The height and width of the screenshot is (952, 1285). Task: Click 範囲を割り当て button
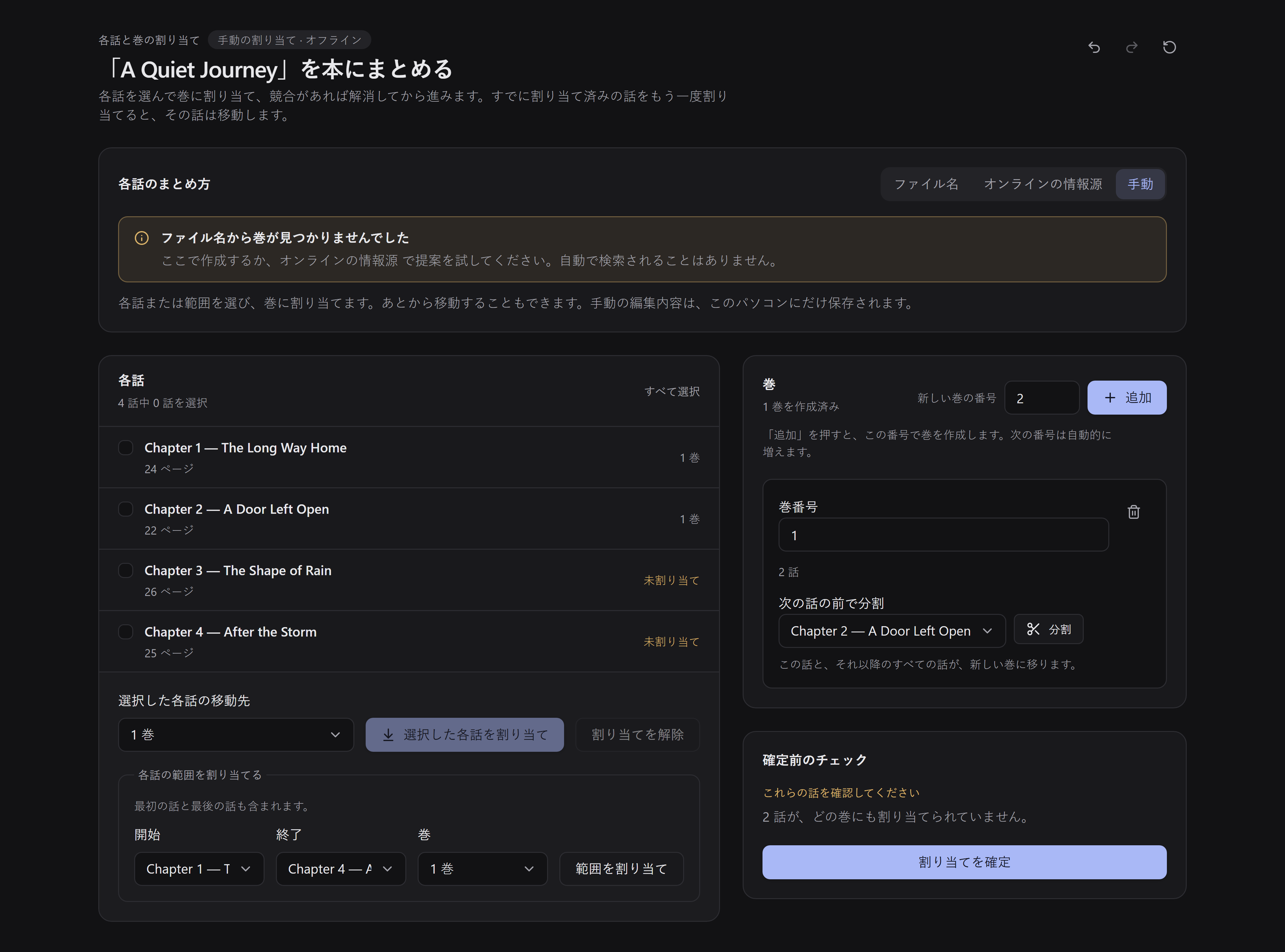coord(621,869)
